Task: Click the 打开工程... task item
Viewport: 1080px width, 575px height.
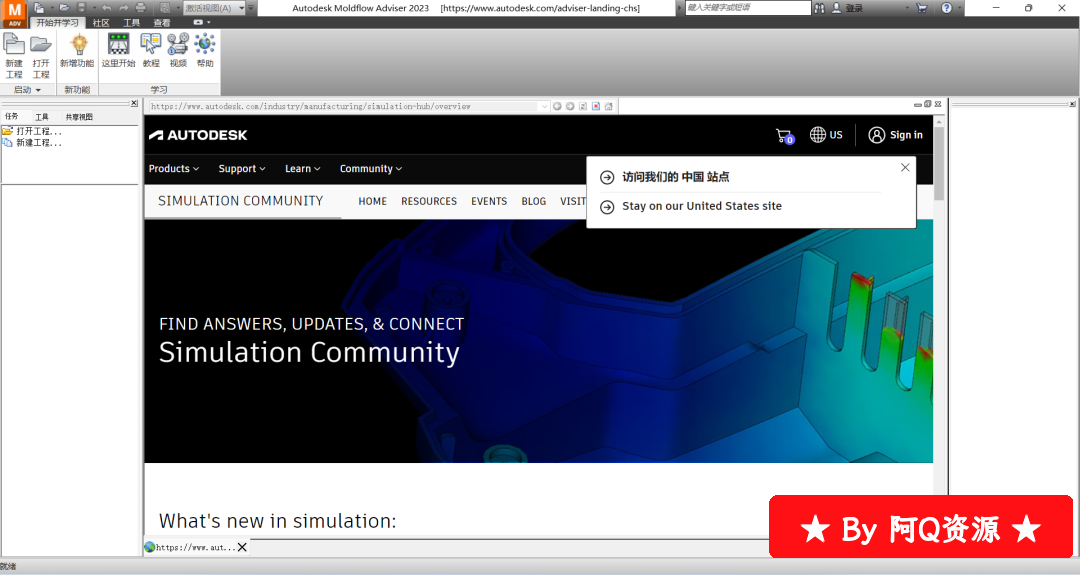Action: point(32,131)
